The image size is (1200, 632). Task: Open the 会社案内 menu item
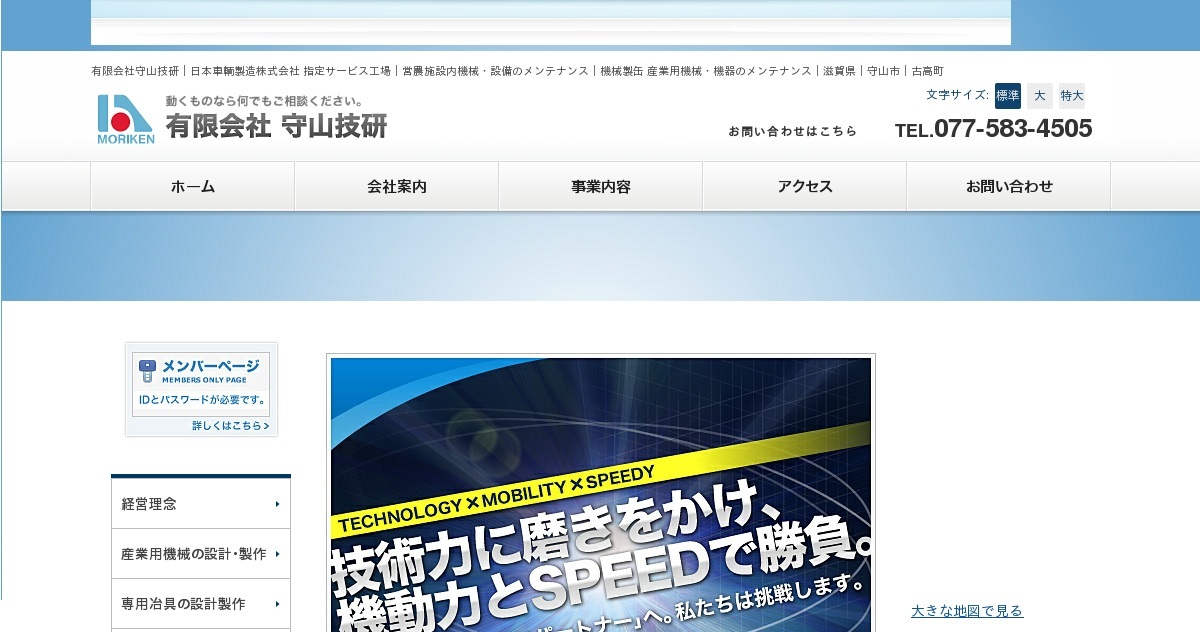[397, 186]
